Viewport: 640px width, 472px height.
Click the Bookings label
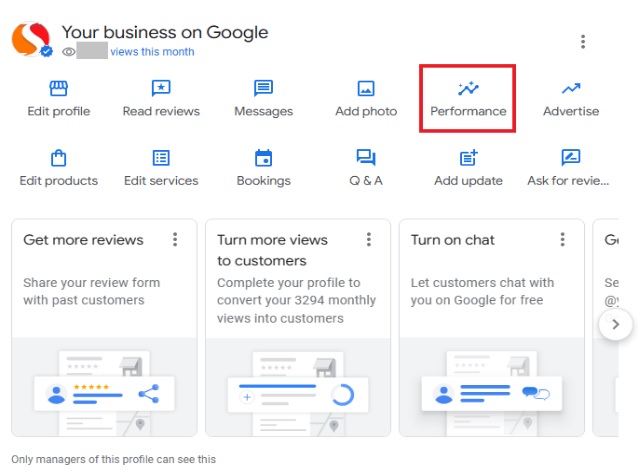[x=264, y=181]
